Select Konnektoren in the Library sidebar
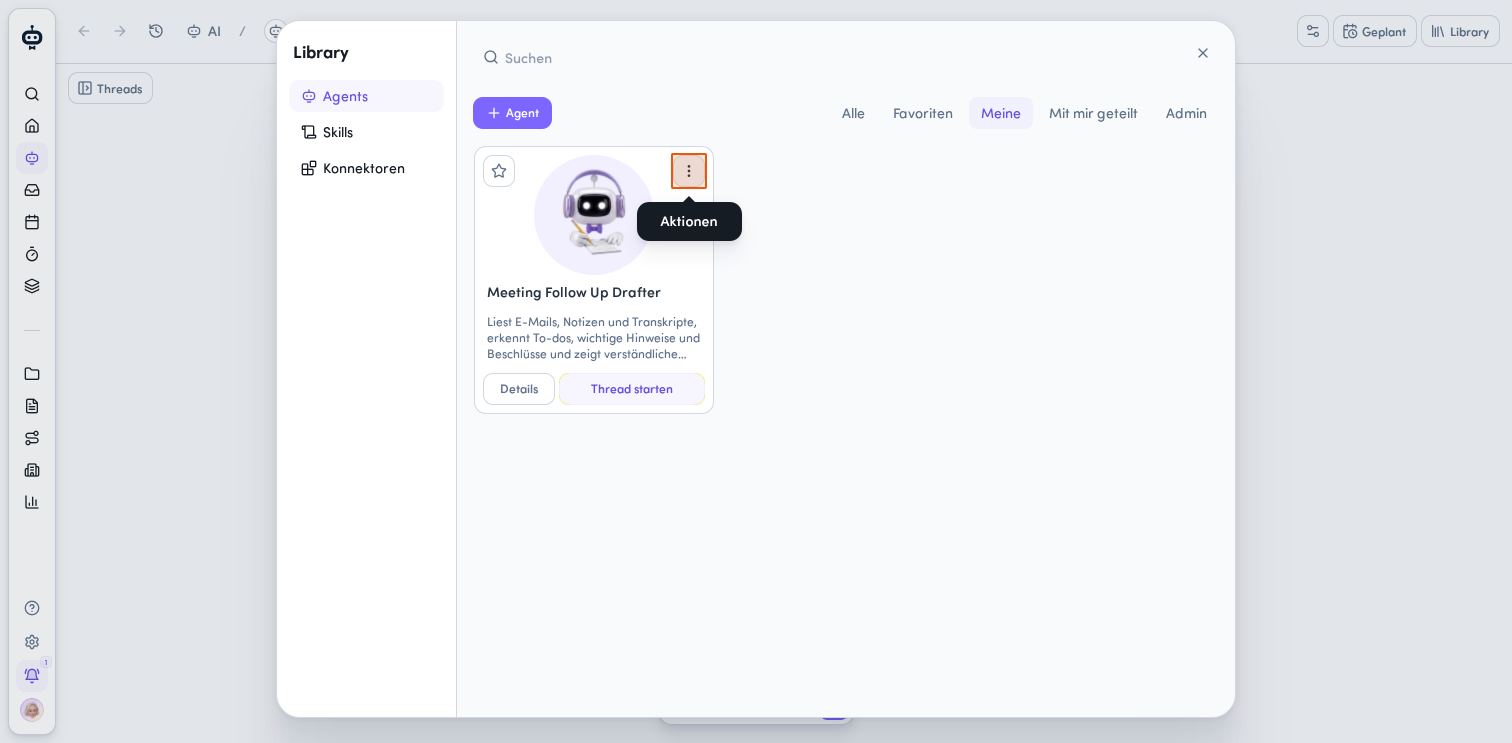This screenshot has width=1512, height=743. [x=366, y=168]
